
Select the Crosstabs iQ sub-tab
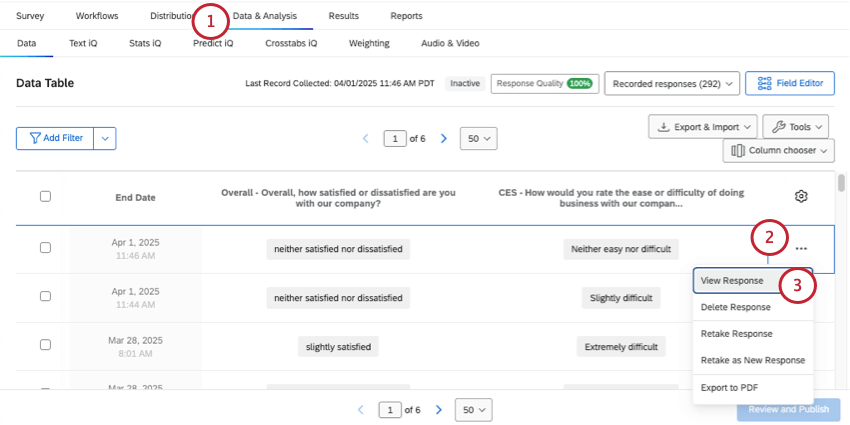291,43
